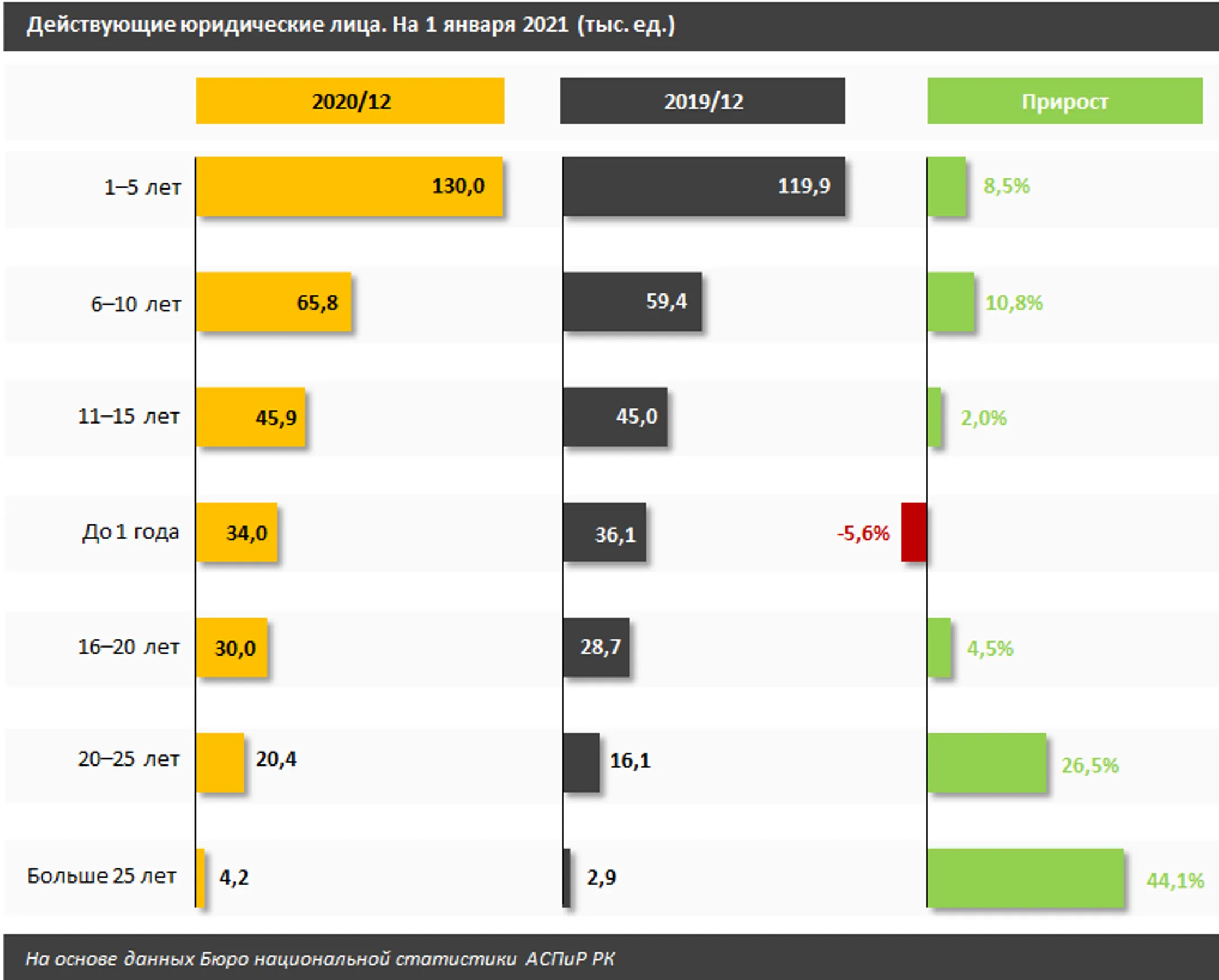Viewport: 1219px width, 980px height.
Task: Click the 26,5% green growth bar
Action: tap(986, 762)
